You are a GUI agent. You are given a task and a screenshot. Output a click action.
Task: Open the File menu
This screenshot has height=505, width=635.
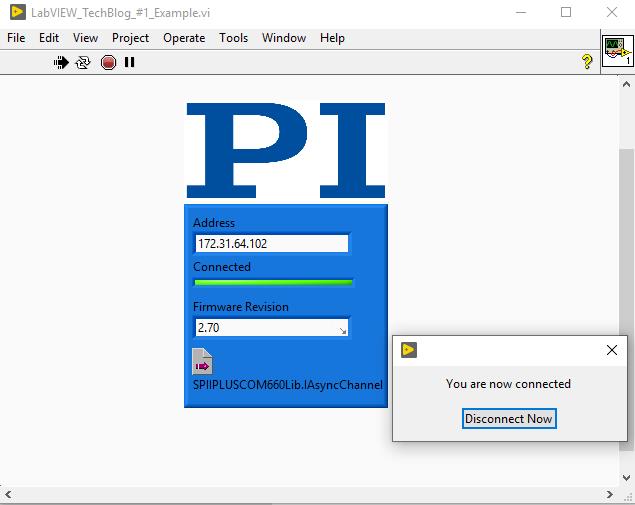(x=16, y=38)
